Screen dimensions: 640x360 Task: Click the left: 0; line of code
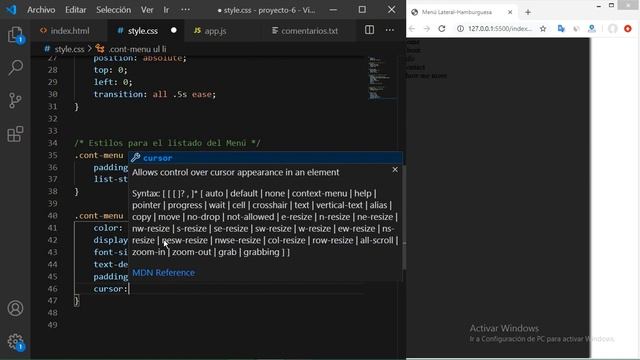pos(113,82)
